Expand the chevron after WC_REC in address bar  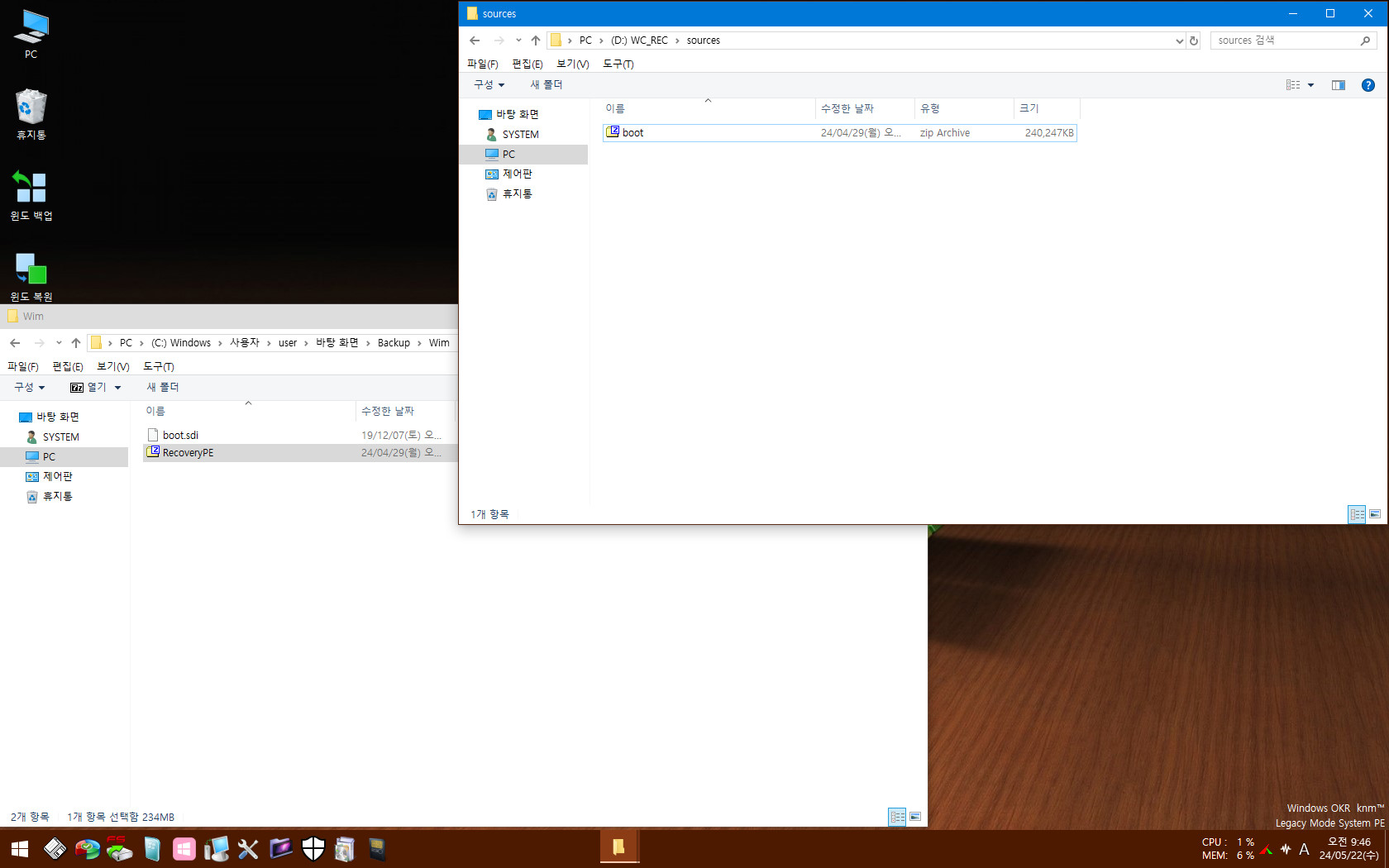click(677, 41)
